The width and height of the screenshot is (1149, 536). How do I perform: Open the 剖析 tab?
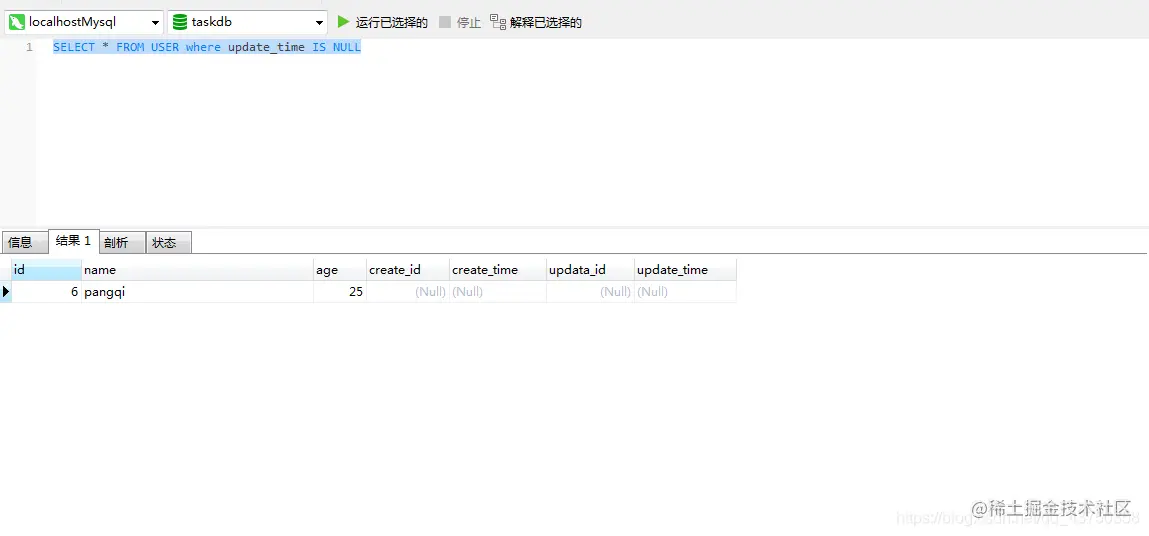122,243
